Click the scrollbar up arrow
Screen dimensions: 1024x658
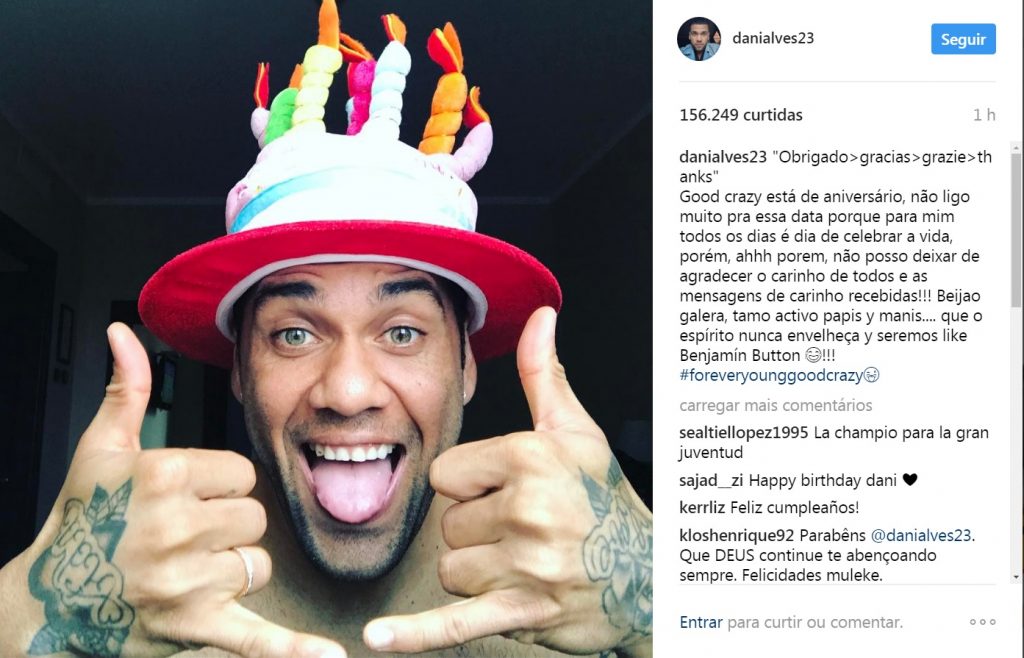pos(1016,147)
